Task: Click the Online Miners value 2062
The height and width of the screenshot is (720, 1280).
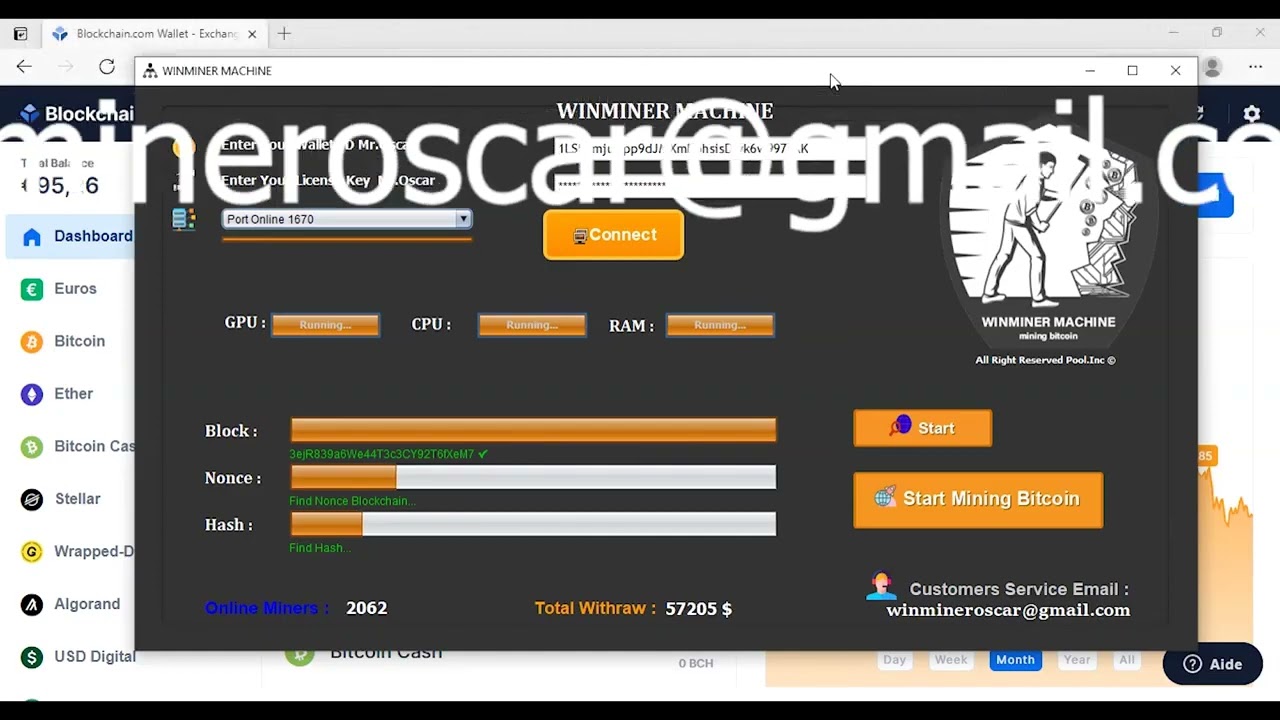Action: [366, 608]
